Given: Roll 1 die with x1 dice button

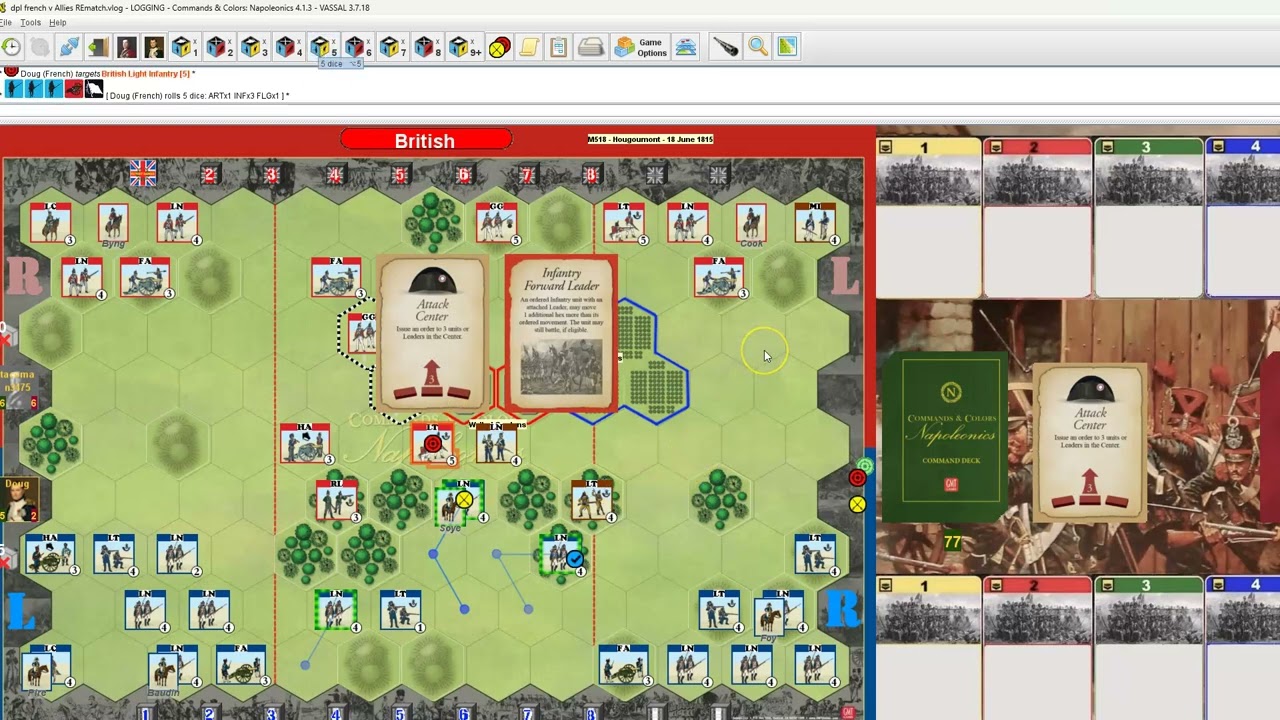Looking at the screenshot, I should pos(184,47).
